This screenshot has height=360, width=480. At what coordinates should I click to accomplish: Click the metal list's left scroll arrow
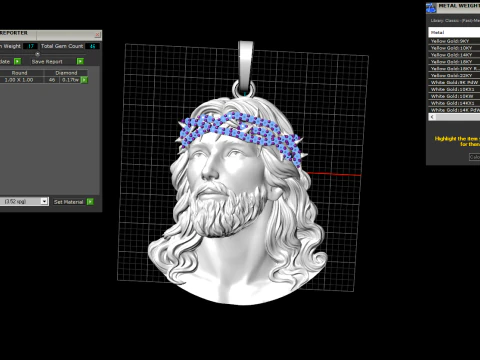click(x=432, y=117)
